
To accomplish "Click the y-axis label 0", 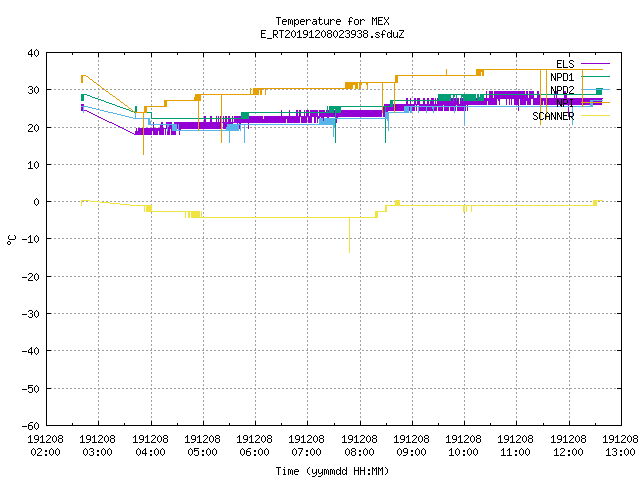I will 37,202.
